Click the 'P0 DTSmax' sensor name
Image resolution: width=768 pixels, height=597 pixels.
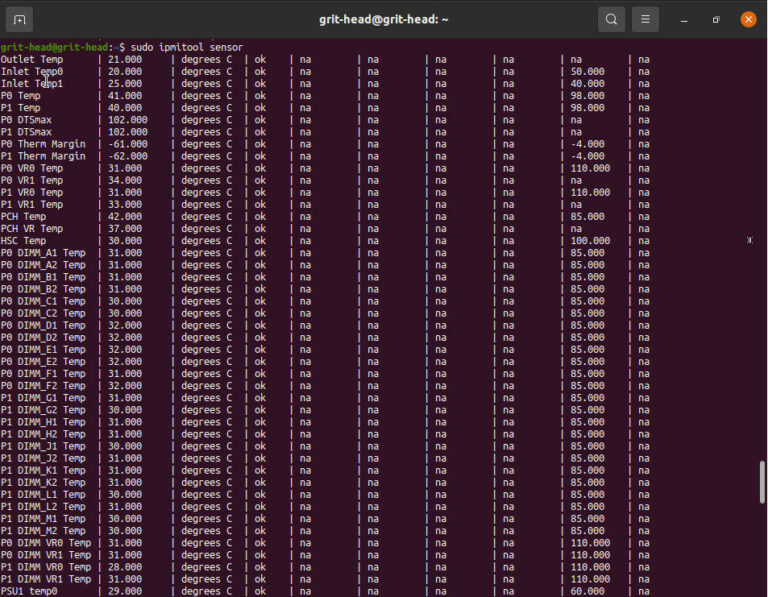27,120
